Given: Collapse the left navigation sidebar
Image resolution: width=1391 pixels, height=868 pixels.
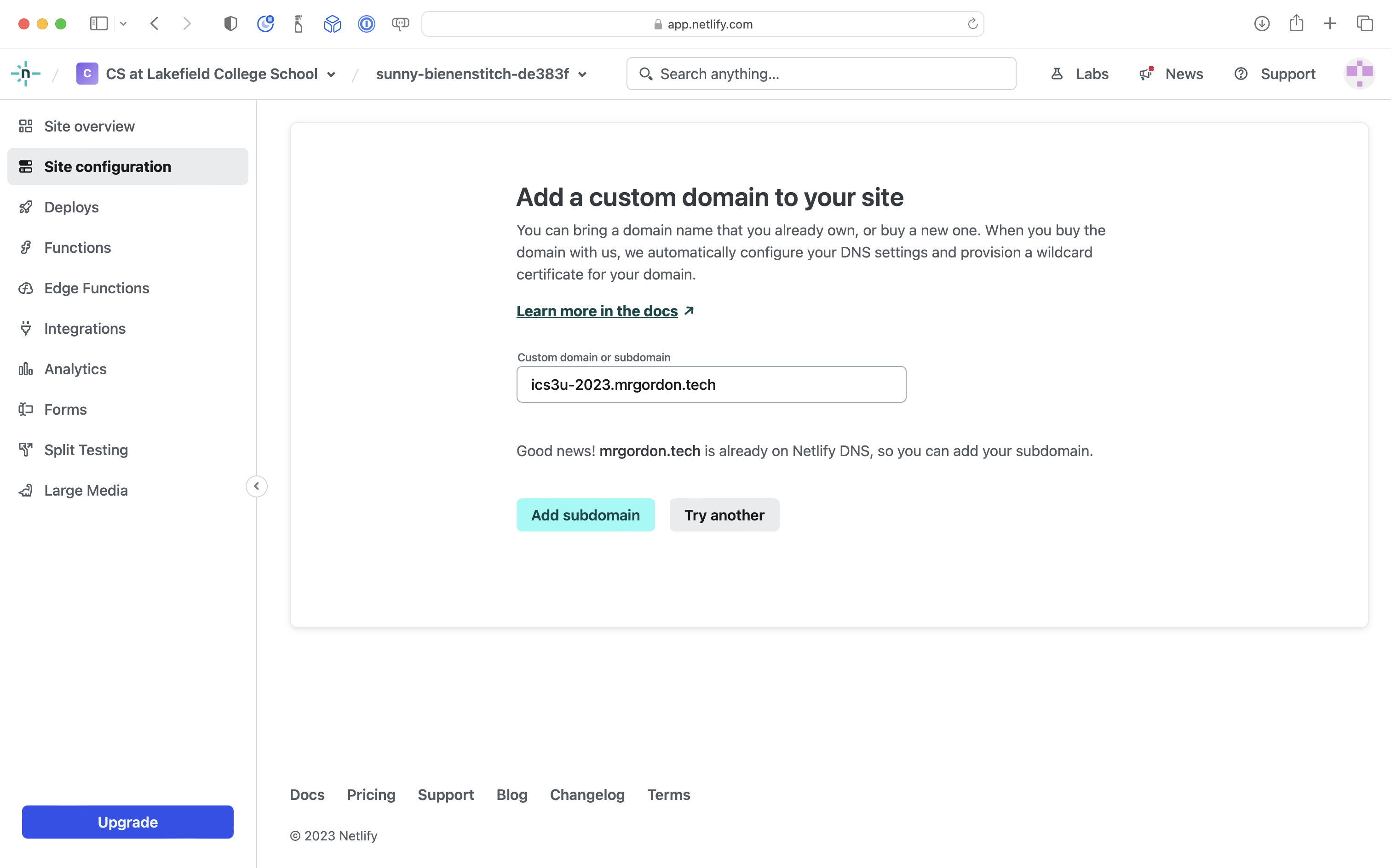Looking at the screenshot, I should coord(256,486).
